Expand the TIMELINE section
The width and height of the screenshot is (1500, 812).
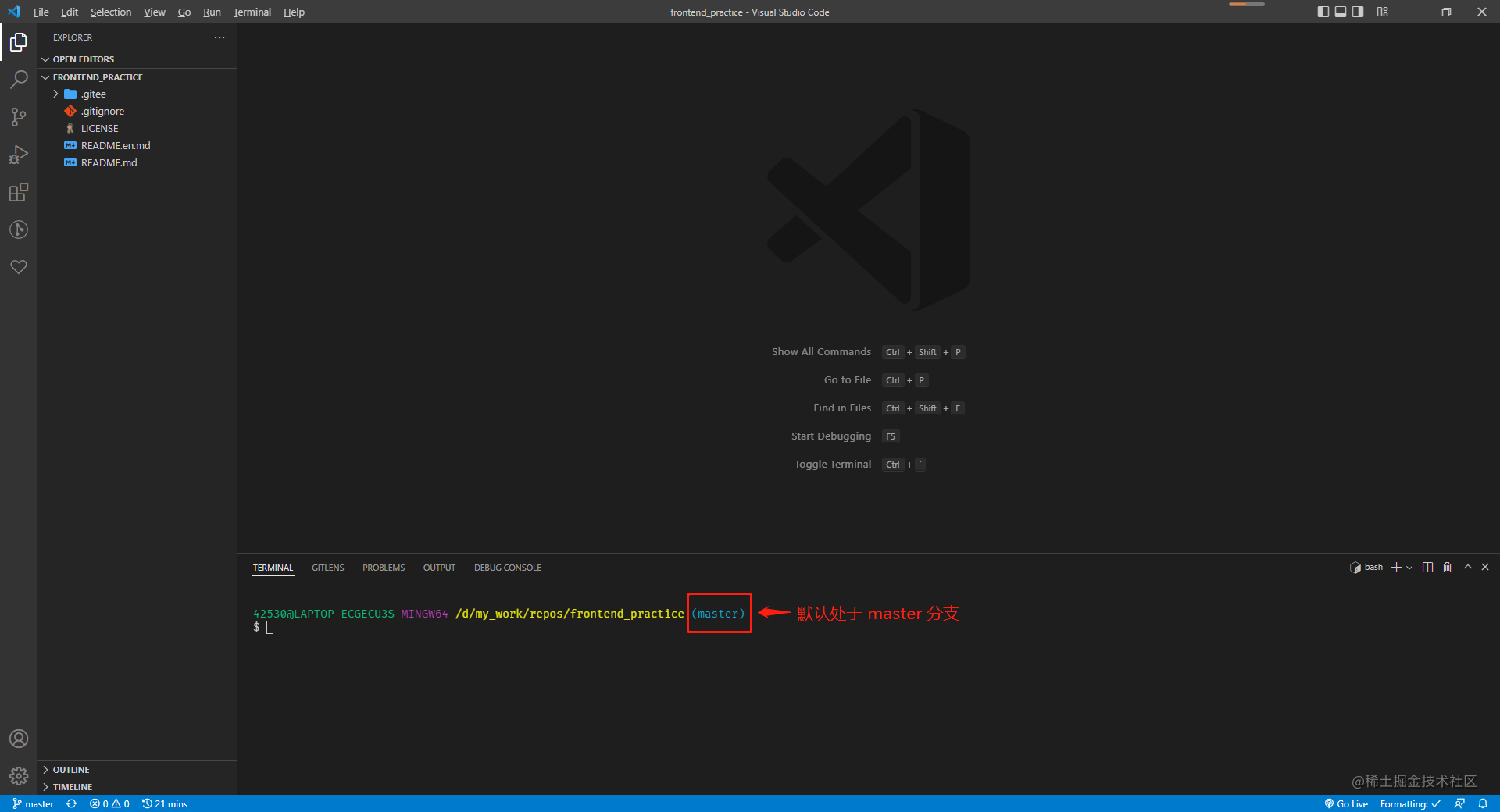pyautogui.click(x=137, y=787)
